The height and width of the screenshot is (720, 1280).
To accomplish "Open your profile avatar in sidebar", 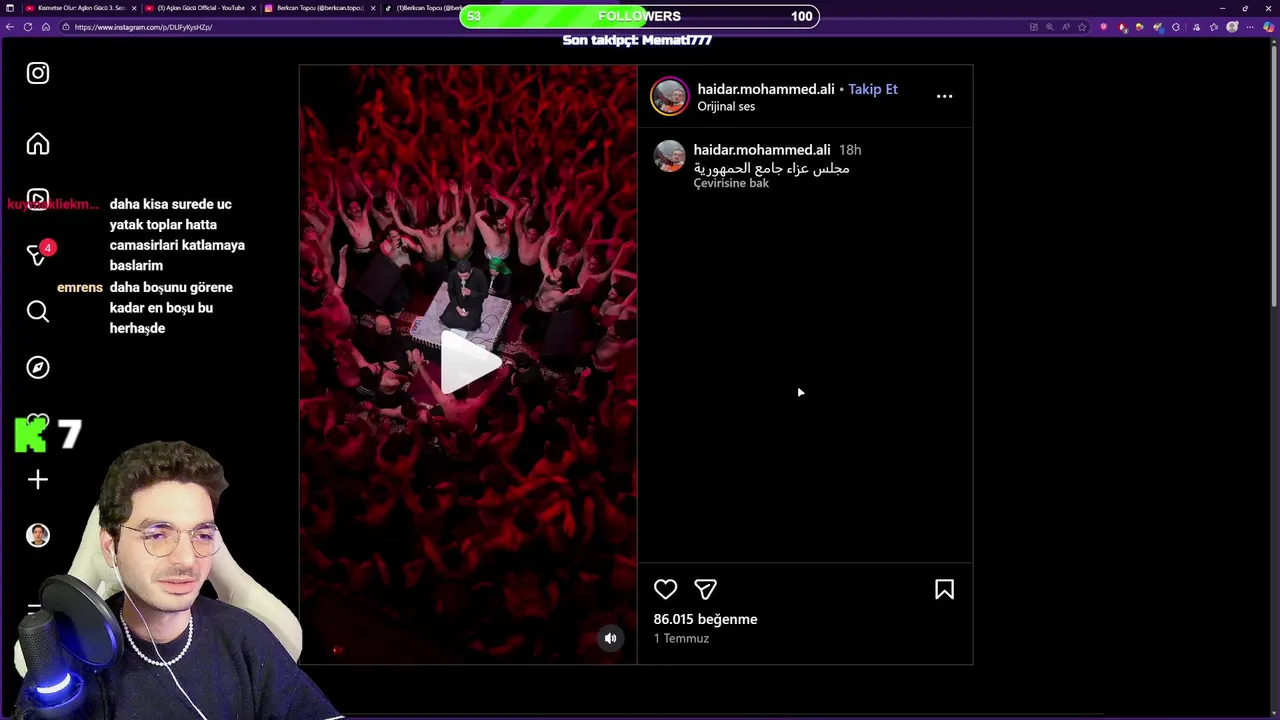I will (x=38, y=535).
